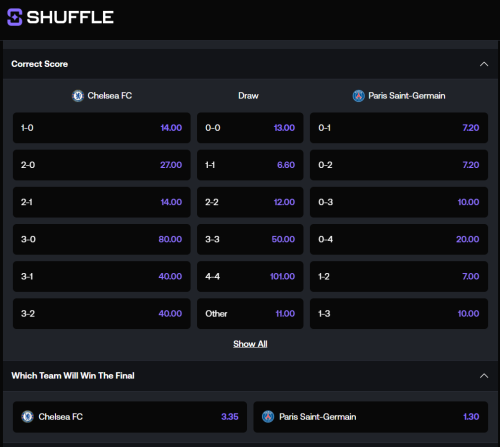
Task: Choose PSG 1-2 score at 7.00
Action: [399, 276]
